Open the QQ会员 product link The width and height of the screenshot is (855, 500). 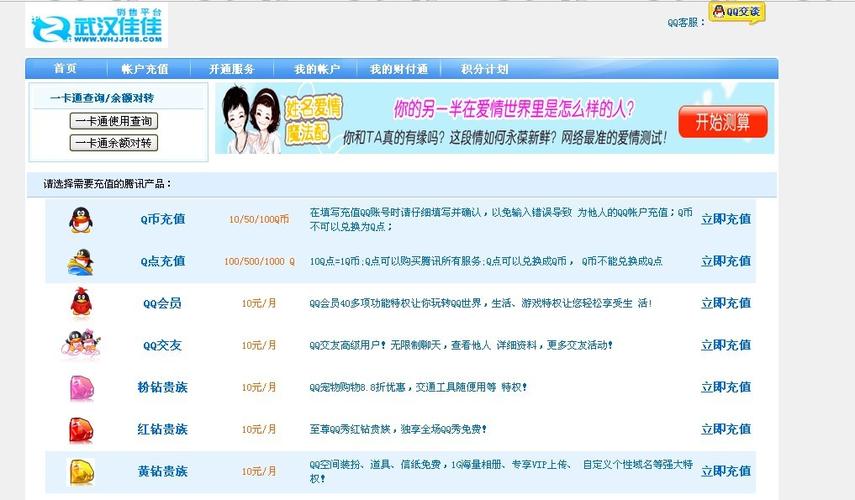(x=162, y=303)
